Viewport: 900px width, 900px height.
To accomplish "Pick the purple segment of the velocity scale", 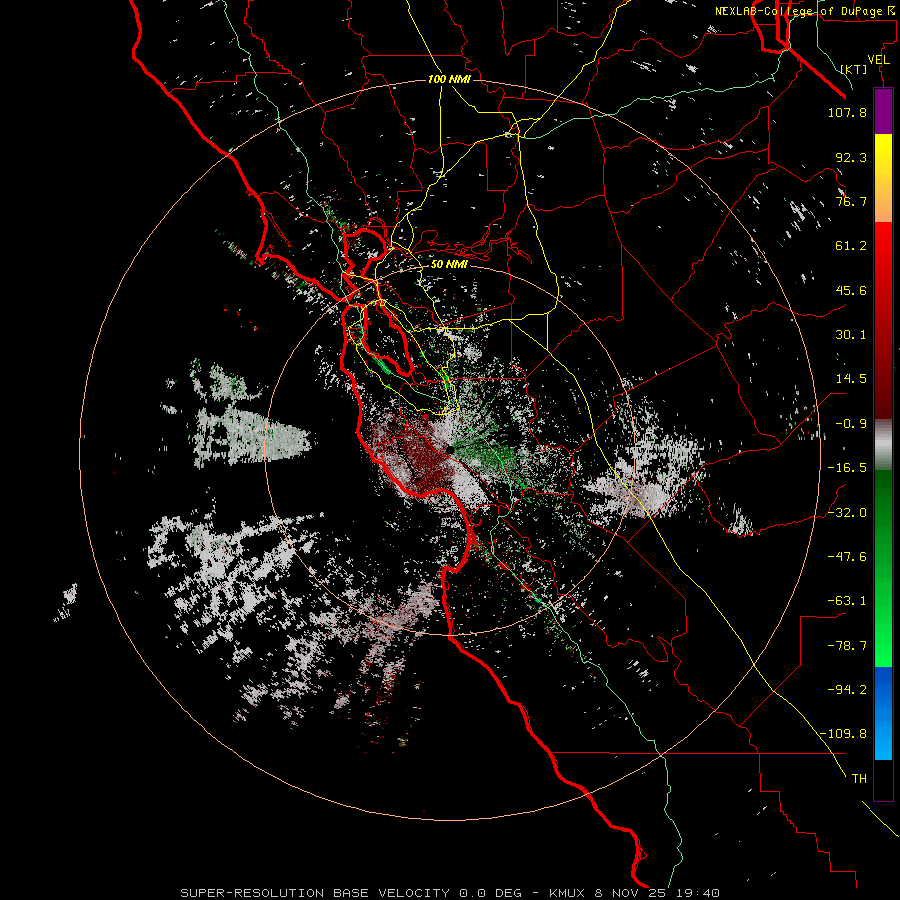I will (883, 111).
